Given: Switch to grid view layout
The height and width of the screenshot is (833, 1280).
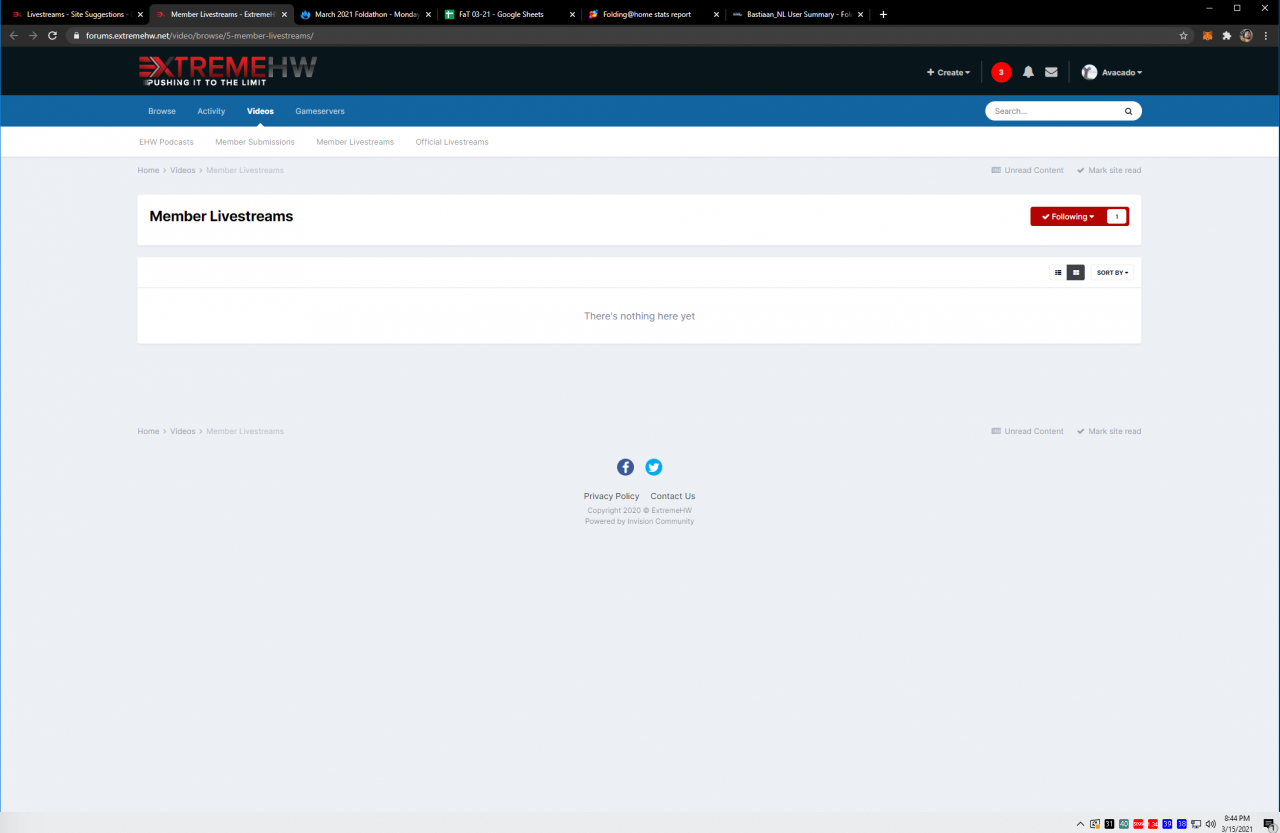Looking at the screenshot, I should pos(1075,272).
